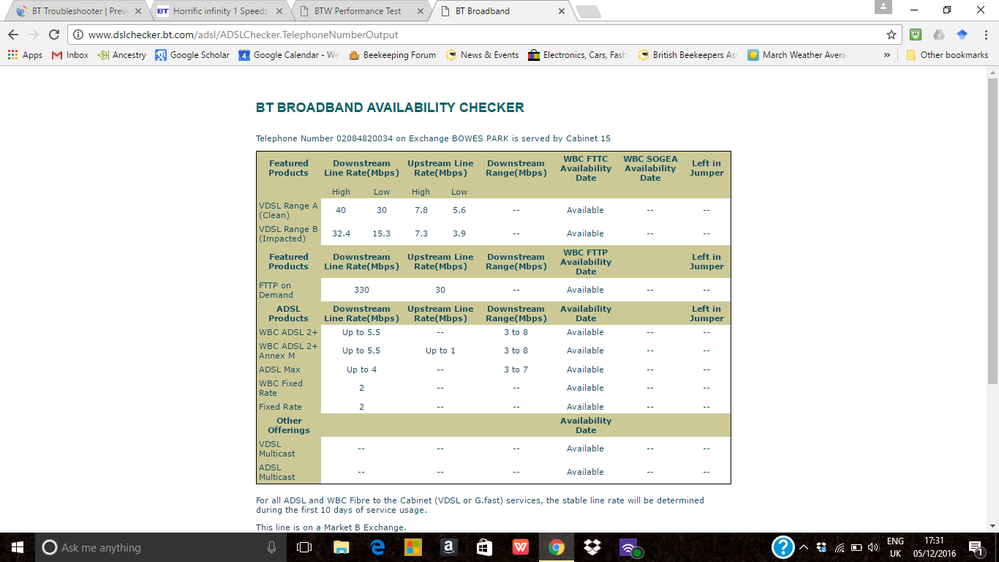Open the Action Center notifications icon
The image size is (999, 562).
pyautogui.click(x=977, y=547)
